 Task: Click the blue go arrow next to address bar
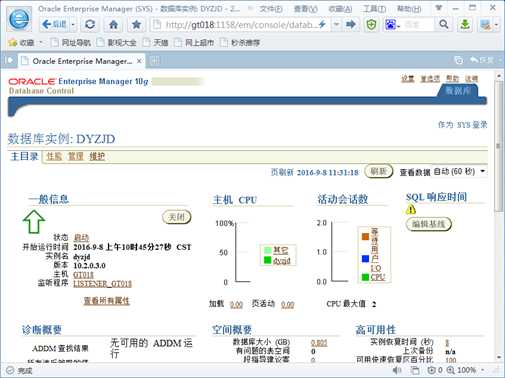click(351, 24)
